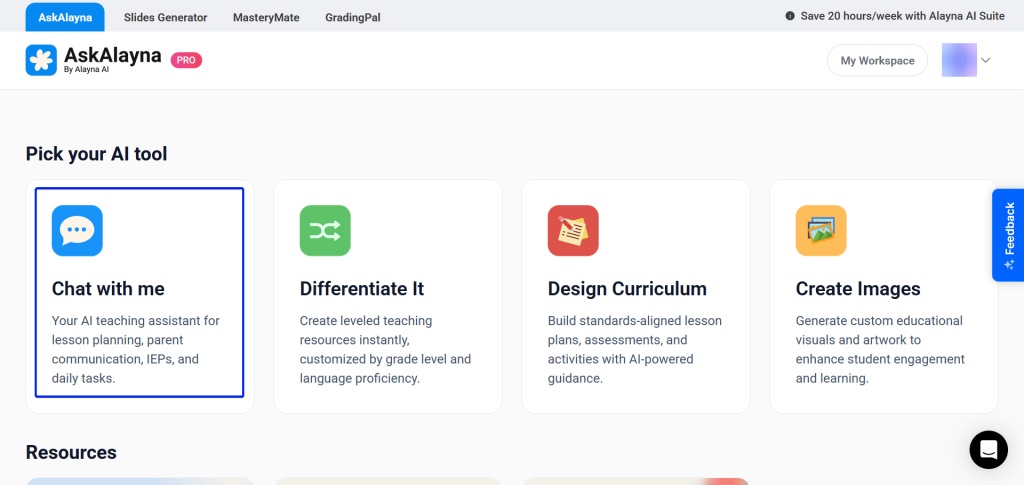This screenshot has width=1024, height=485.
Task: Click the Create Images picture icon
Action: point(821,231)
